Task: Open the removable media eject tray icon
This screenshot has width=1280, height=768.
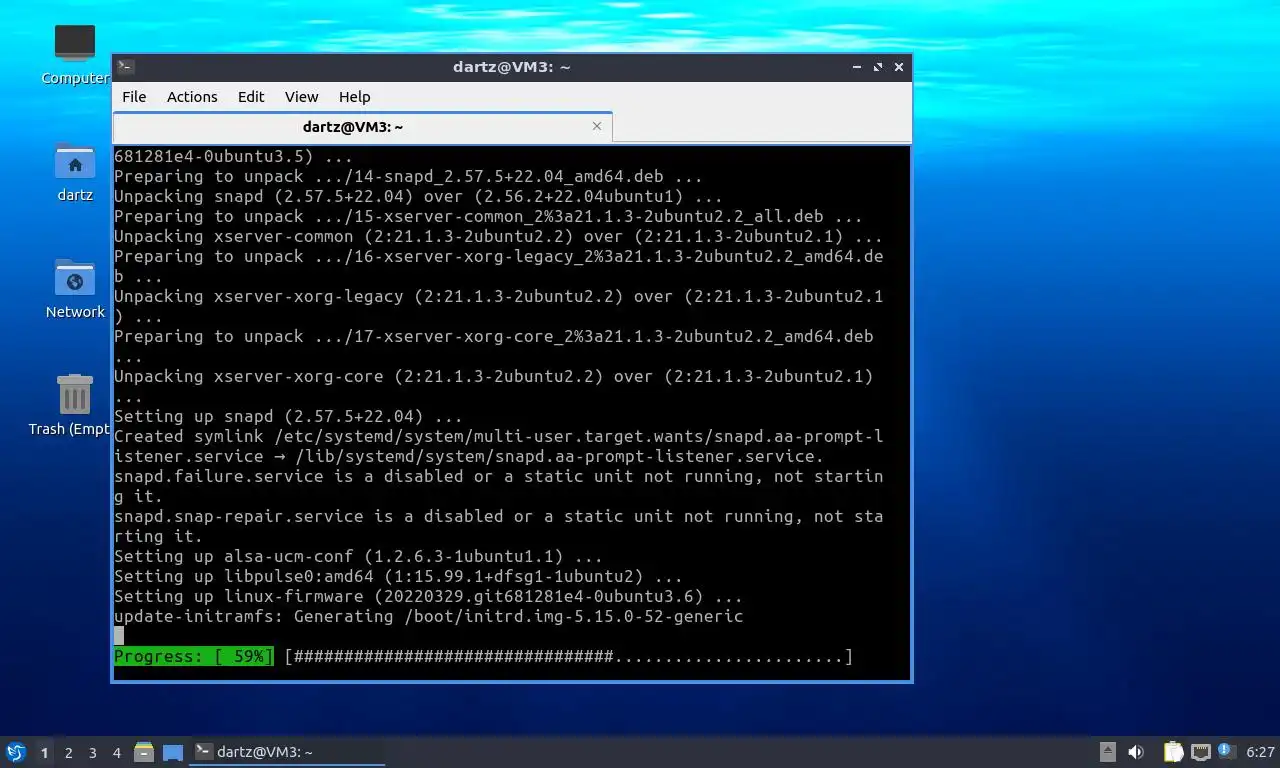Action: point(1108,752)
